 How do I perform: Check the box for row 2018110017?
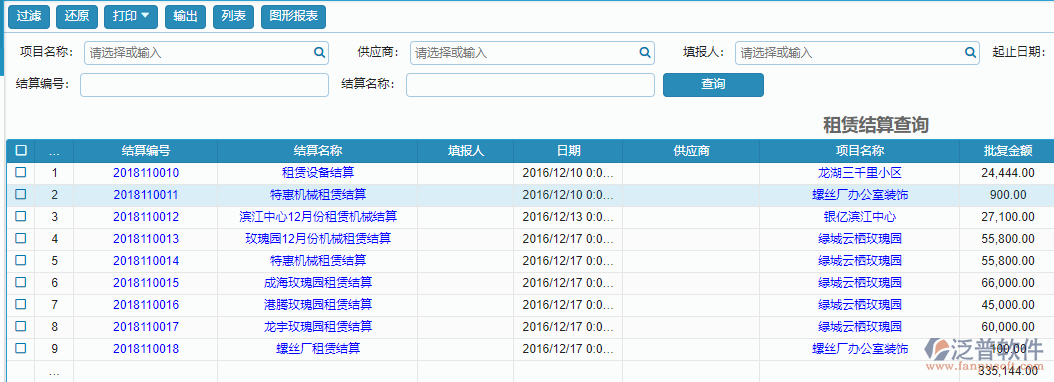point(21,326)
